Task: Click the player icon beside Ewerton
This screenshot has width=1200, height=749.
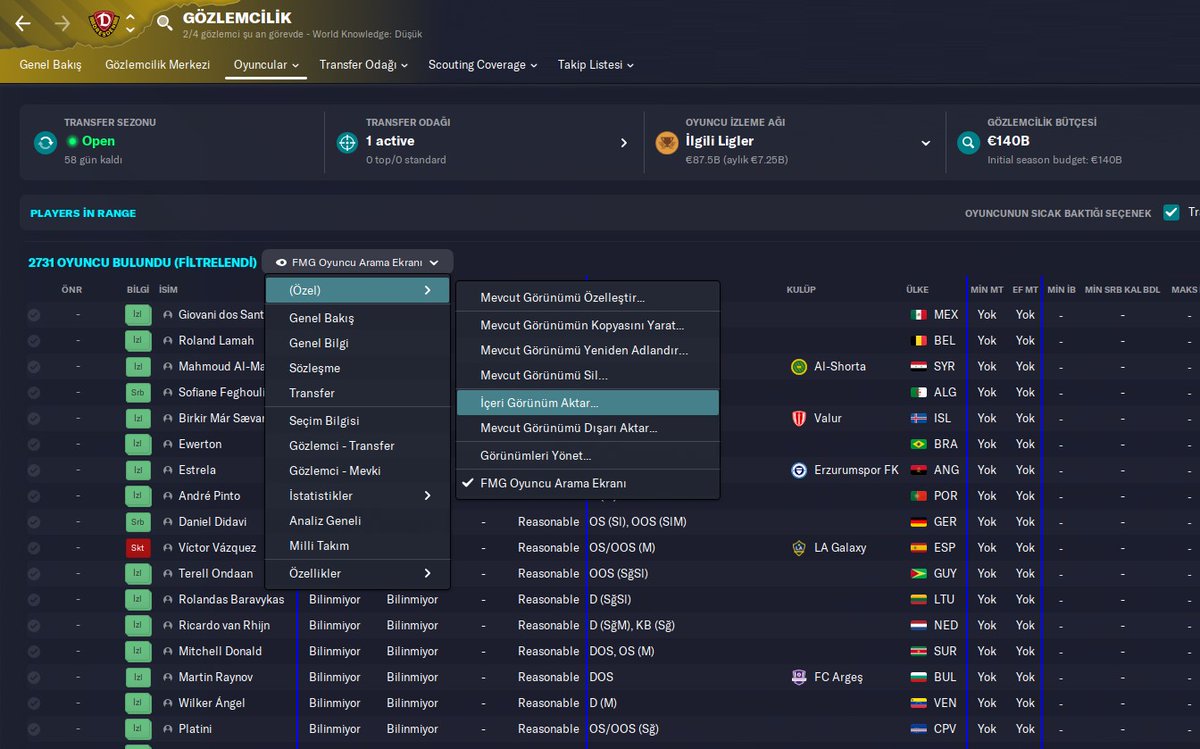Action: (x=168, y=444)
